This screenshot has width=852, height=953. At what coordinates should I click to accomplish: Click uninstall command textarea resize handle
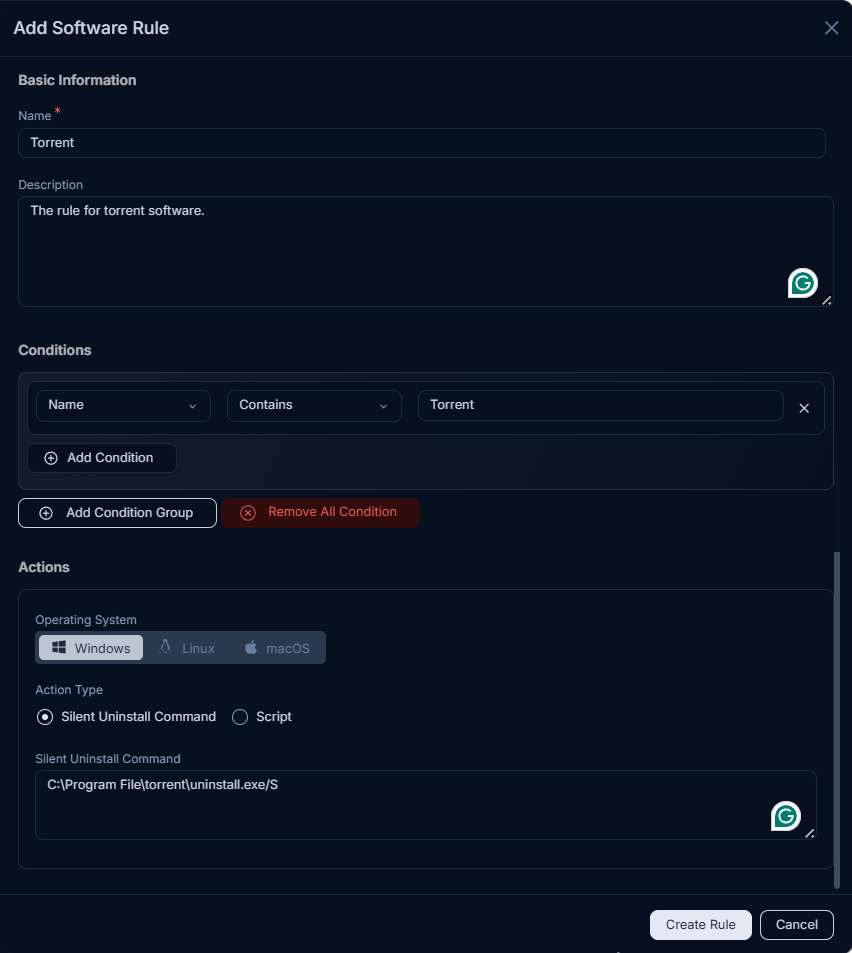tap(809, 834)
